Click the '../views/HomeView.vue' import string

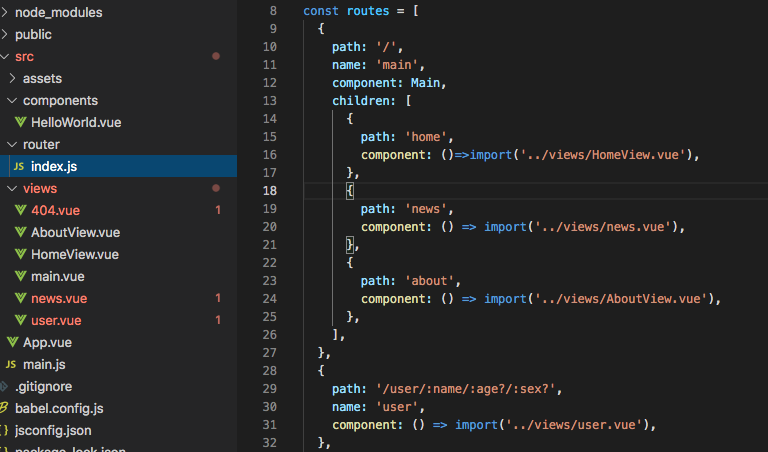click(x=602, y=155)
